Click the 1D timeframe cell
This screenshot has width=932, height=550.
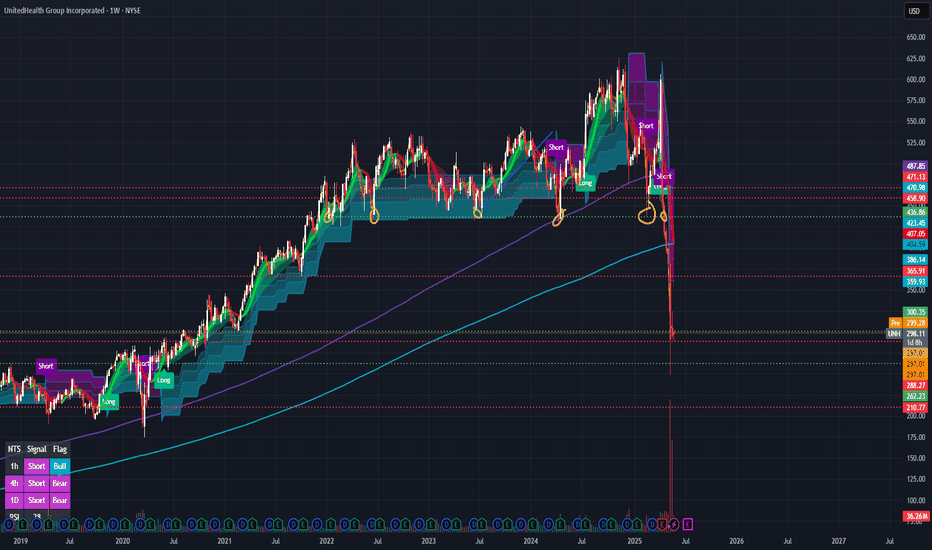14,501
